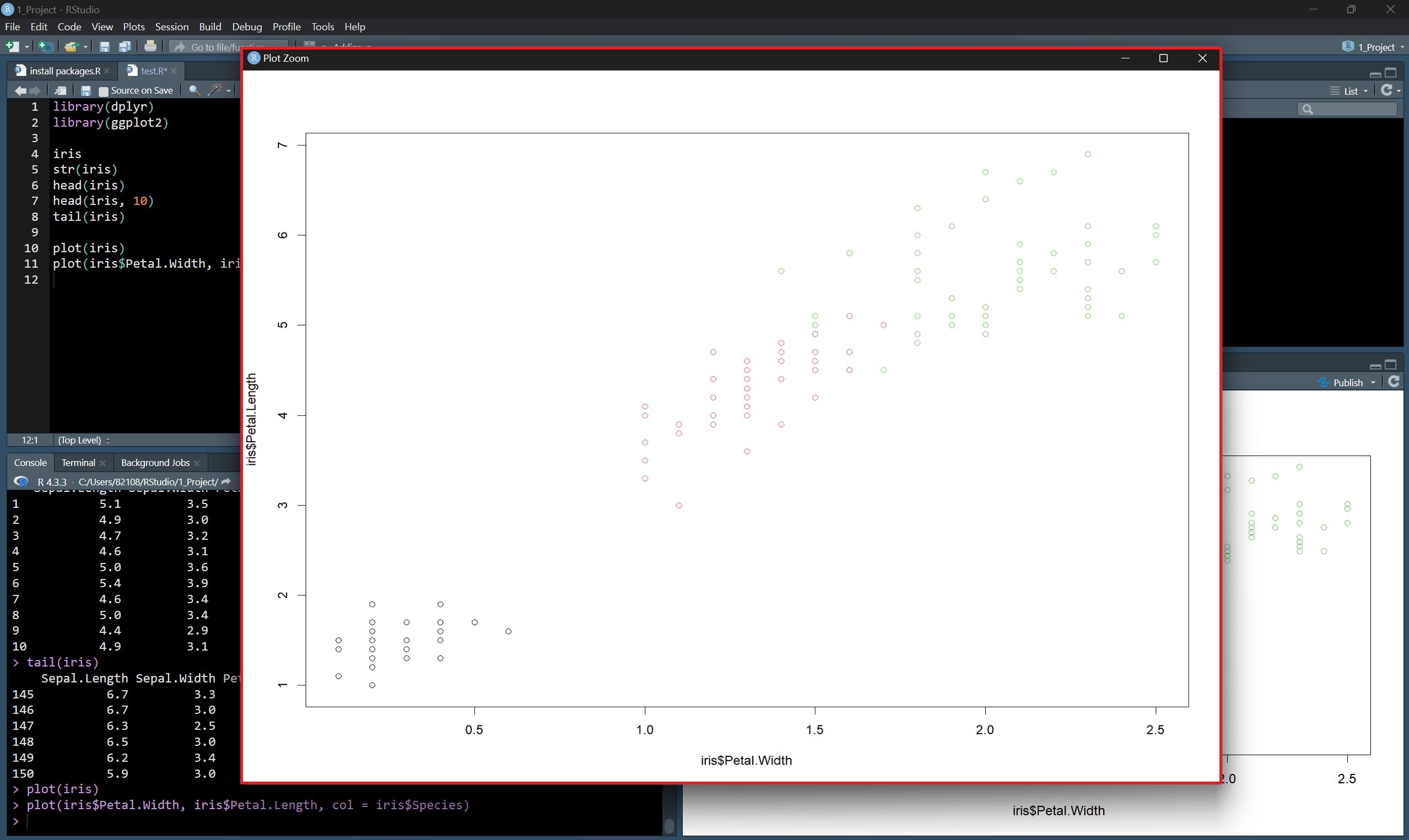Open the Session menu
This screenshot has height=840, width=1409.
click(x=171, y=26)
